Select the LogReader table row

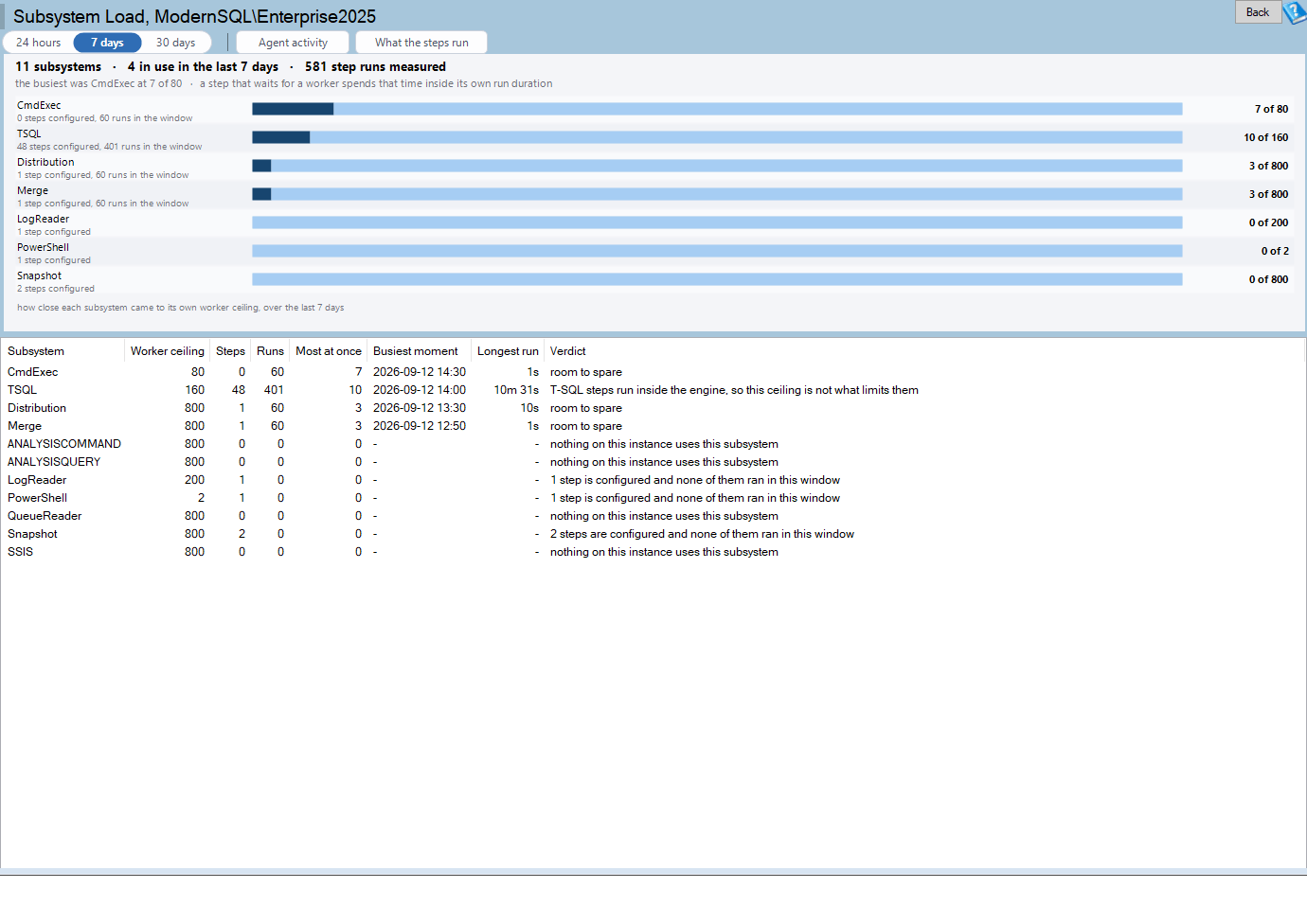[653, 480]
